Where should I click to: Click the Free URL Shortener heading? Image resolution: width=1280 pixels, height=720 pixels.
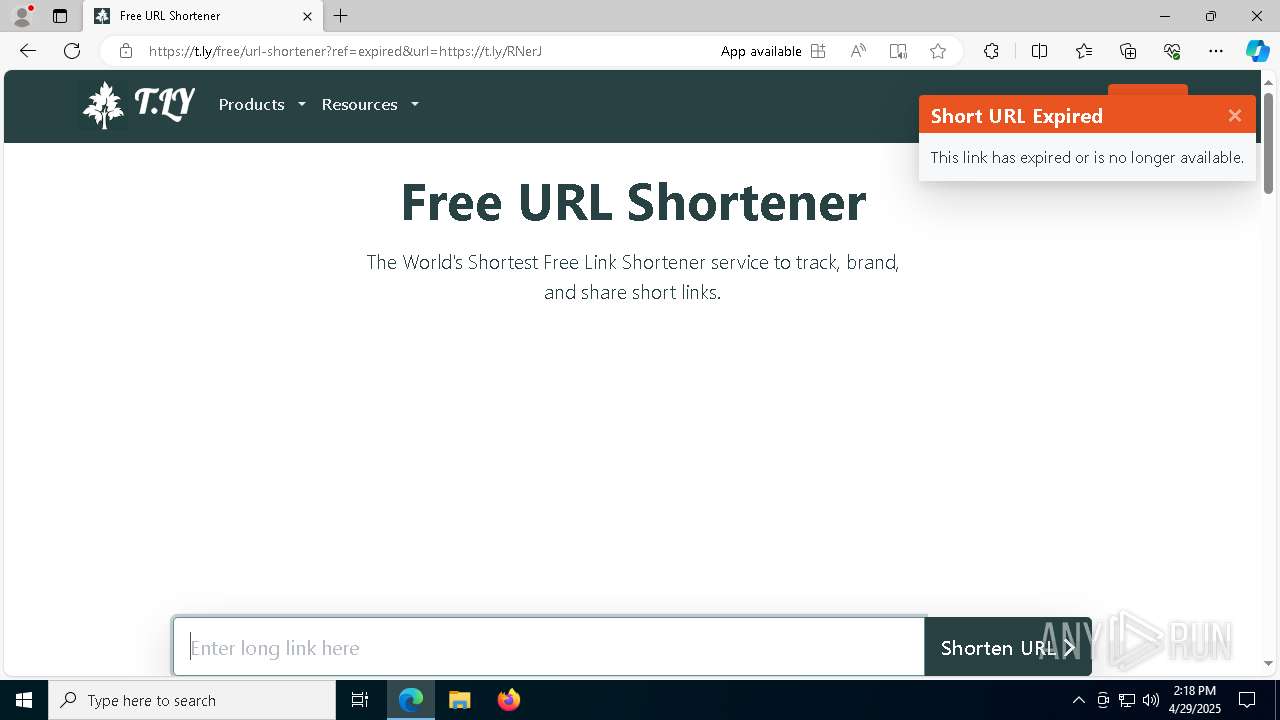click(x=633, y=202)
